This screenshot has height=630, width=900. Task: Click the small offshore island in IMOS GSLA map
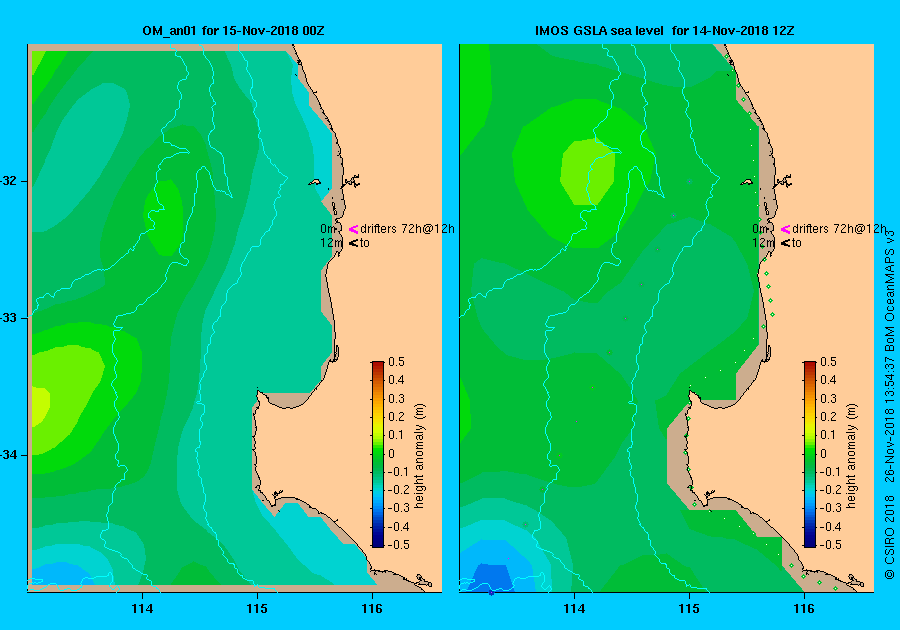[746, 182]
